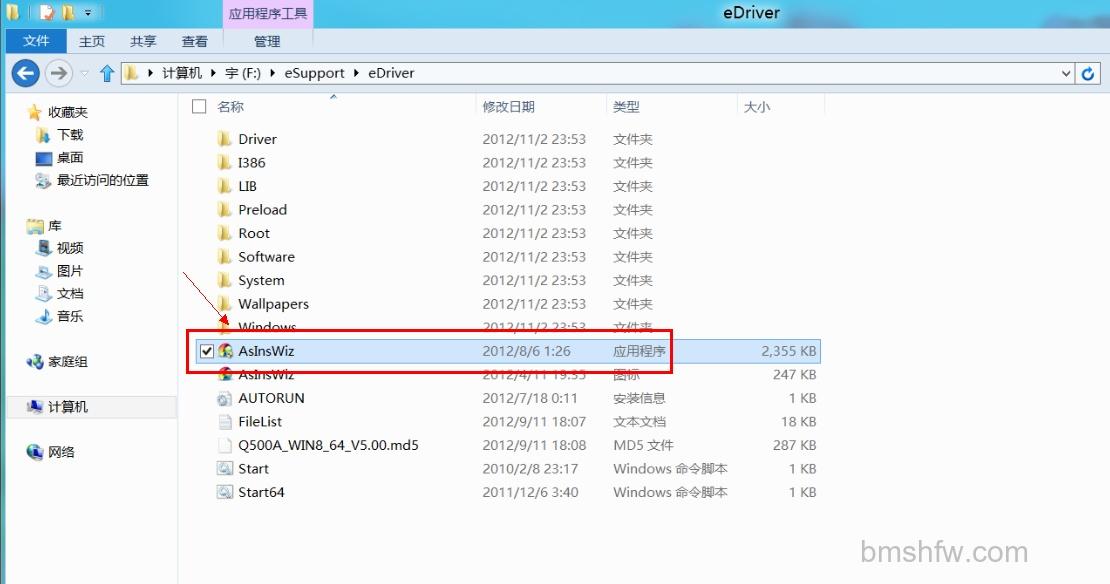Click the Start64 command script icon
Image resolution: width=1110 pixels, height=584 pixels.
pyautogui.click(x=224, y=492)
